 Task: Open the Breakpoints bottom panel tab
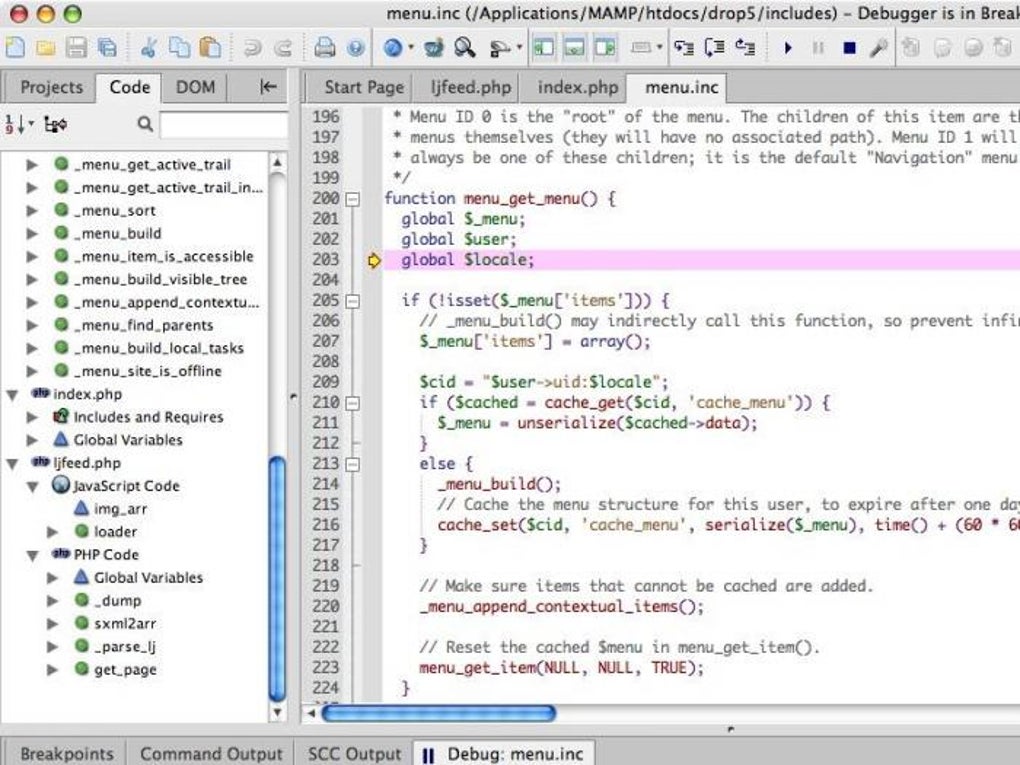point(67,753)
